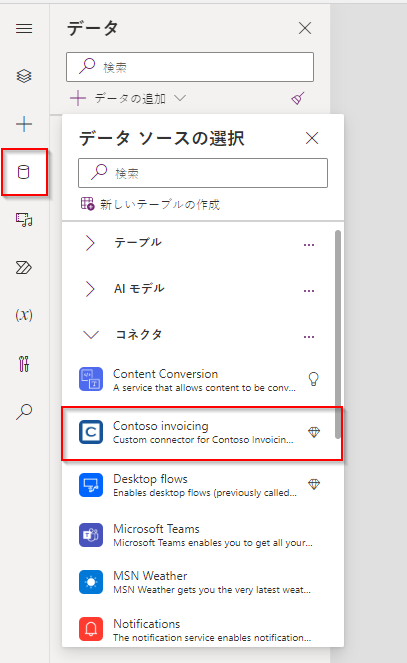This screenshot has height=663, width=407.
Task: Open the hamburger menu in the left rail
Action: click(x=24, y=28)
